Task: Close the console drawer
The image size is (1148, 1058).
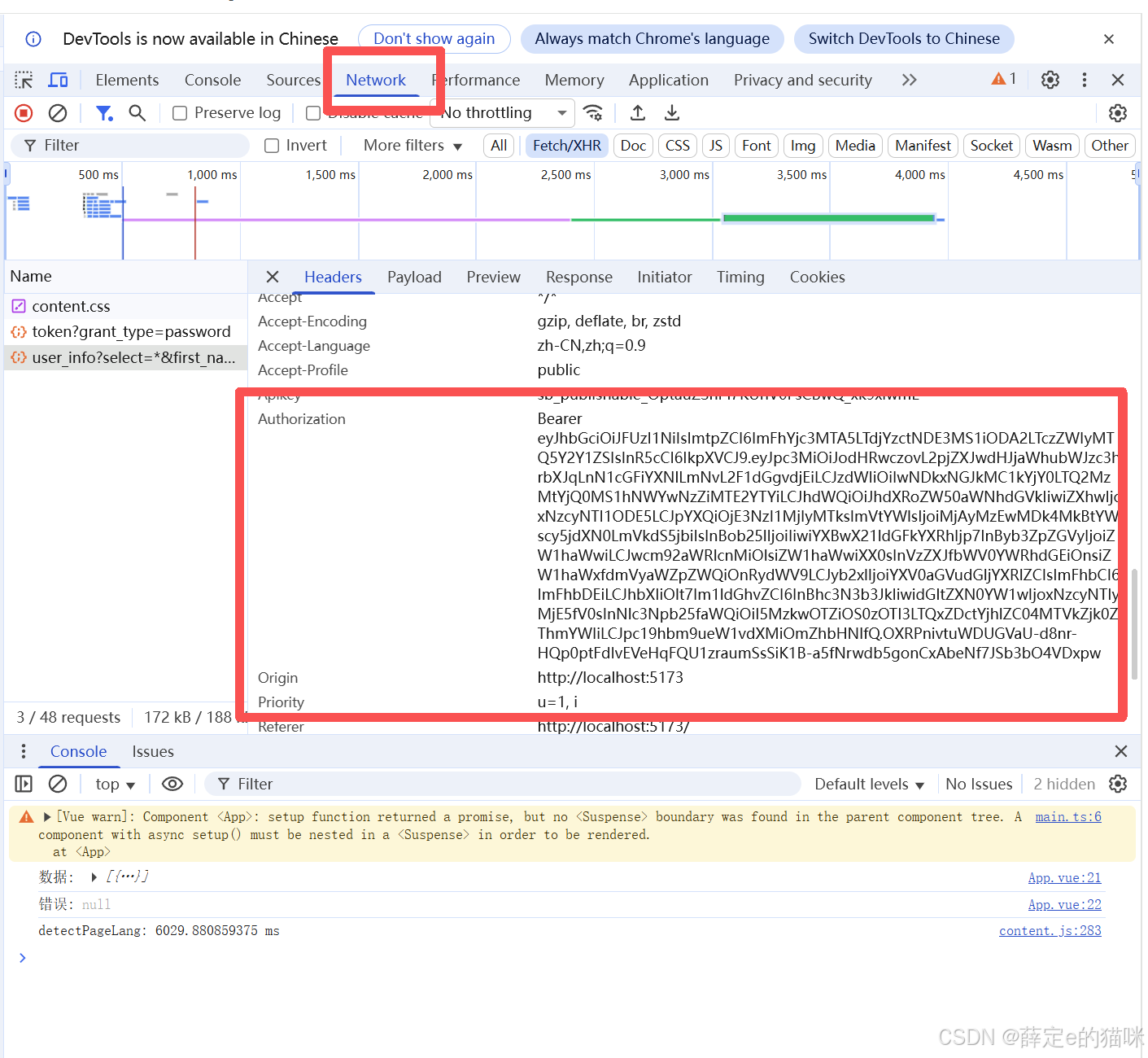Action: point(1120,751)
